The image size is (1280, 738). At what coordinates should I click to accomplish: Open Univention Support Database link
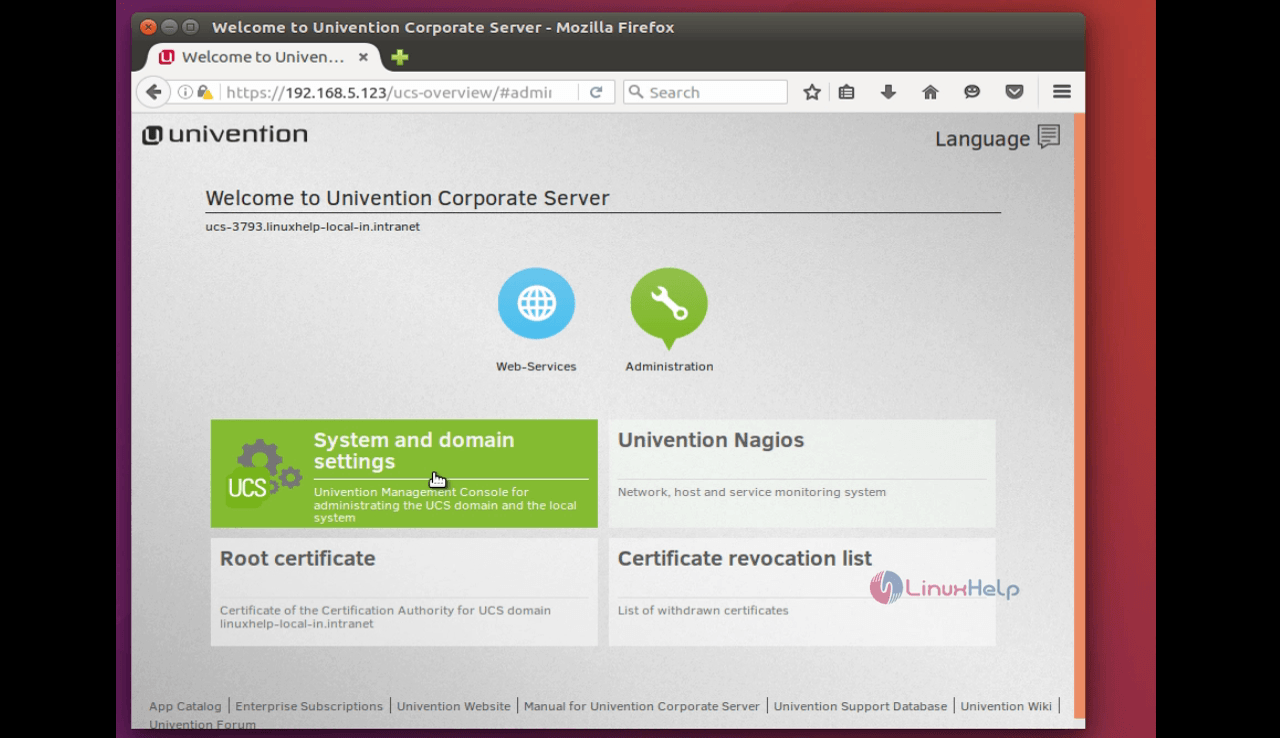pos(860,706)
